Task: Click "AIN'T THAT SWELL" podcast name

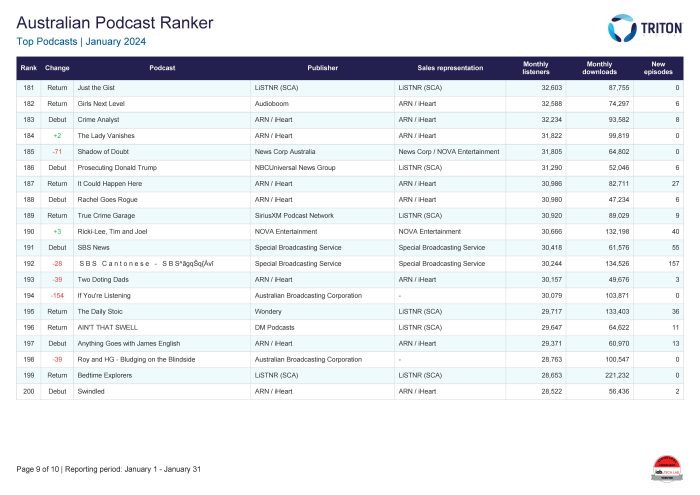Action: pyautogui.click(x=107, y=328)
